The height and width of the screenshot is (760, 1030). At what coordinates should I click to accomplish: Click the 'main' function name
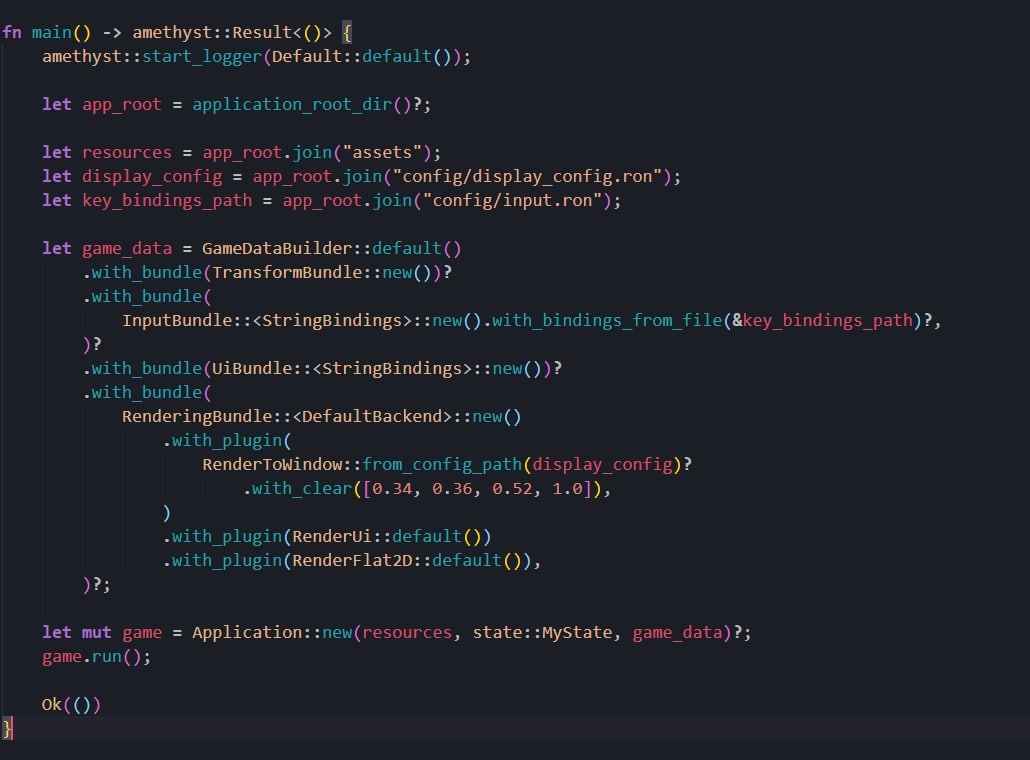pos(51,32)
